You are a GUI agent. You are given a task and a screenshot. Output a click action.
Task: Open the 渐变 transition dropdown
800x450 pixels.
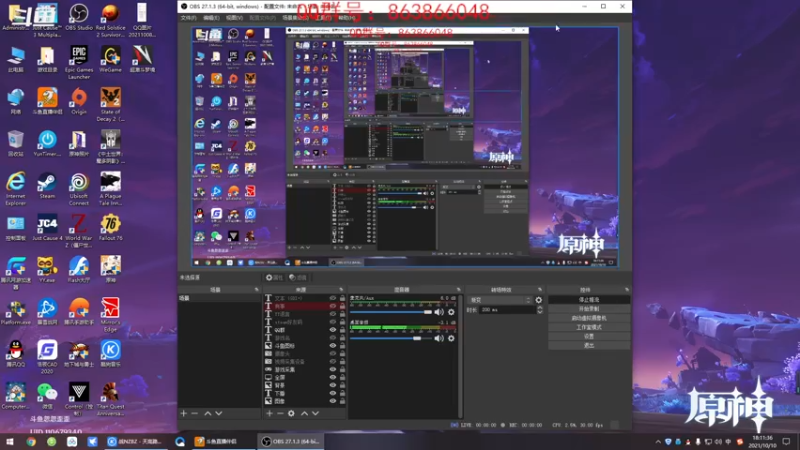click(500, 300)
